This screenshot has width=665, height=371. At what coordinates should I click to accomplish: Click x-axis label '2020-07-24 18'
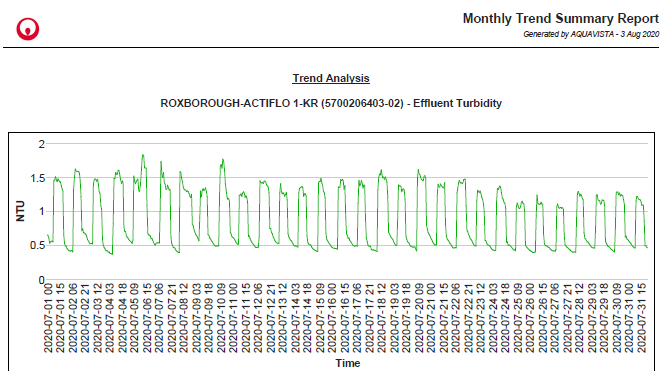point(506,318)
